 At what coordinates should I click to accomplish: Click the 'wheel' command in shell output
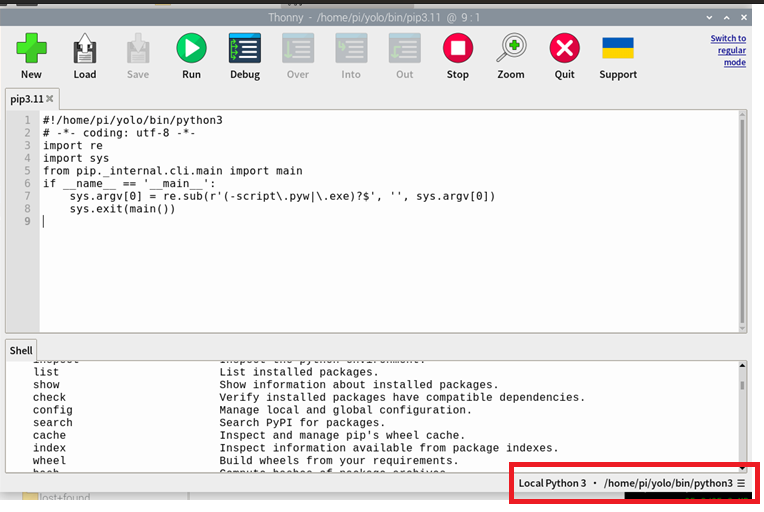49,460
